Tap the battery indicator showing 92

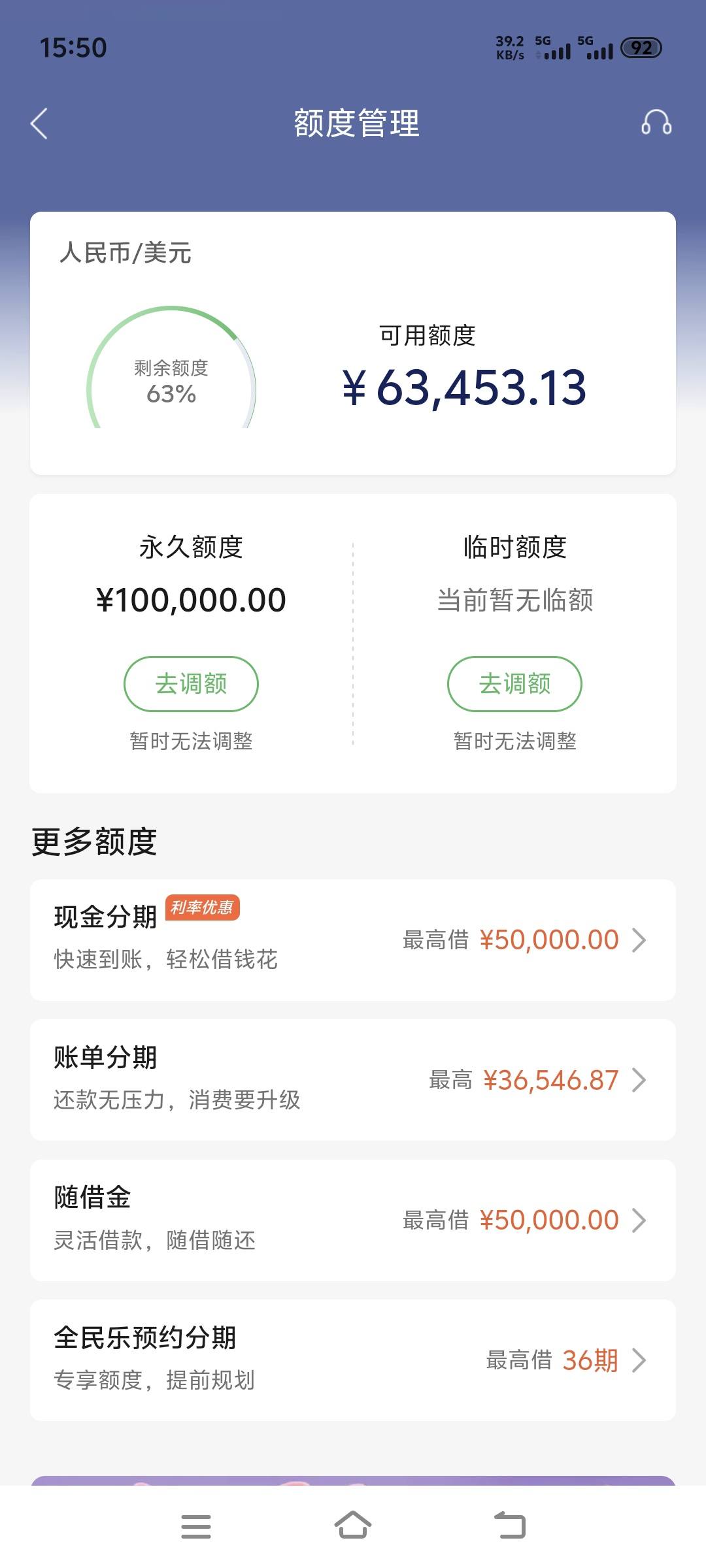[x=641, y=48]
